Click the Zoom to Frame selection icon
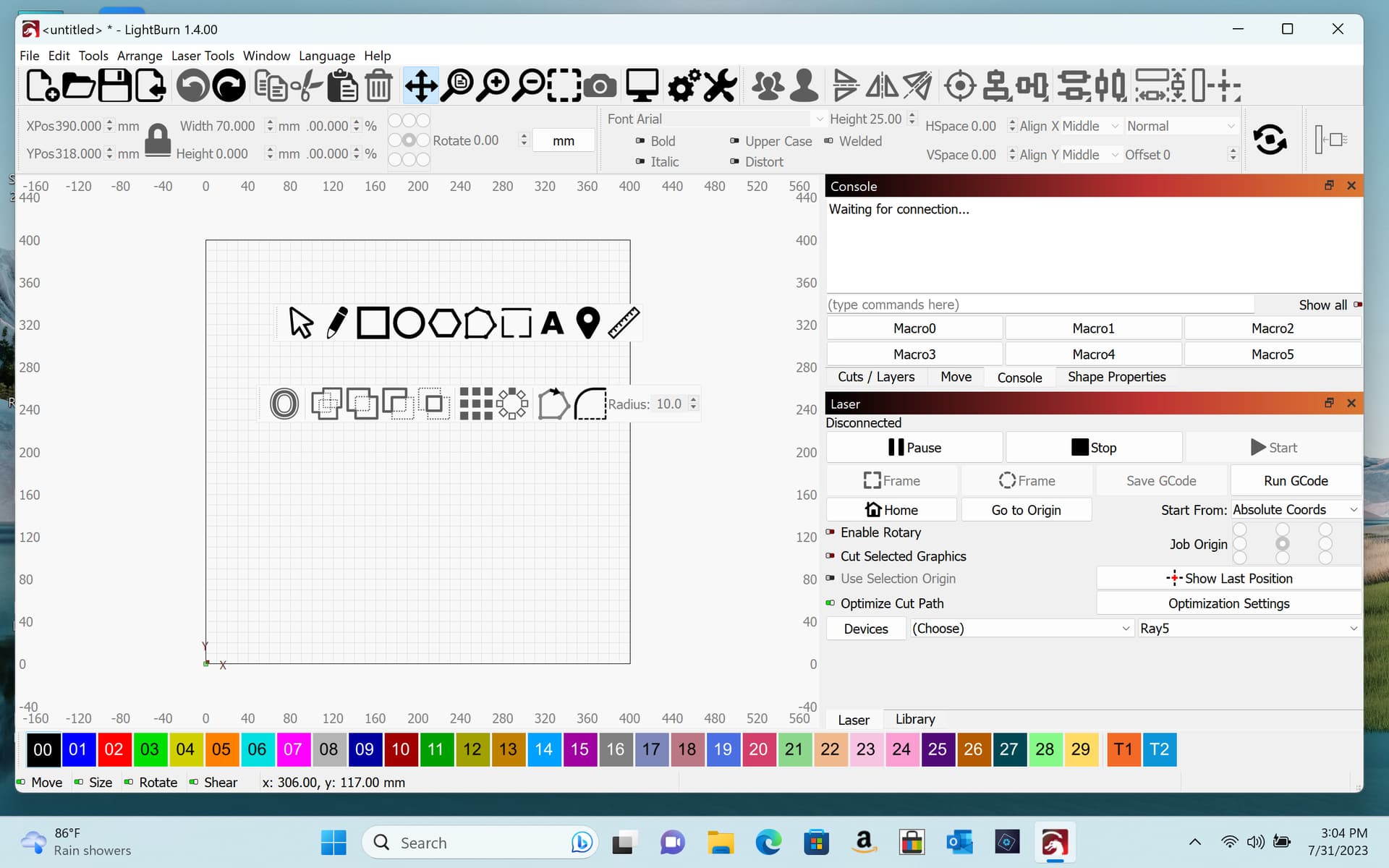Image resolution: width=1389 pixels, height=868 pixels. [564, 86]
